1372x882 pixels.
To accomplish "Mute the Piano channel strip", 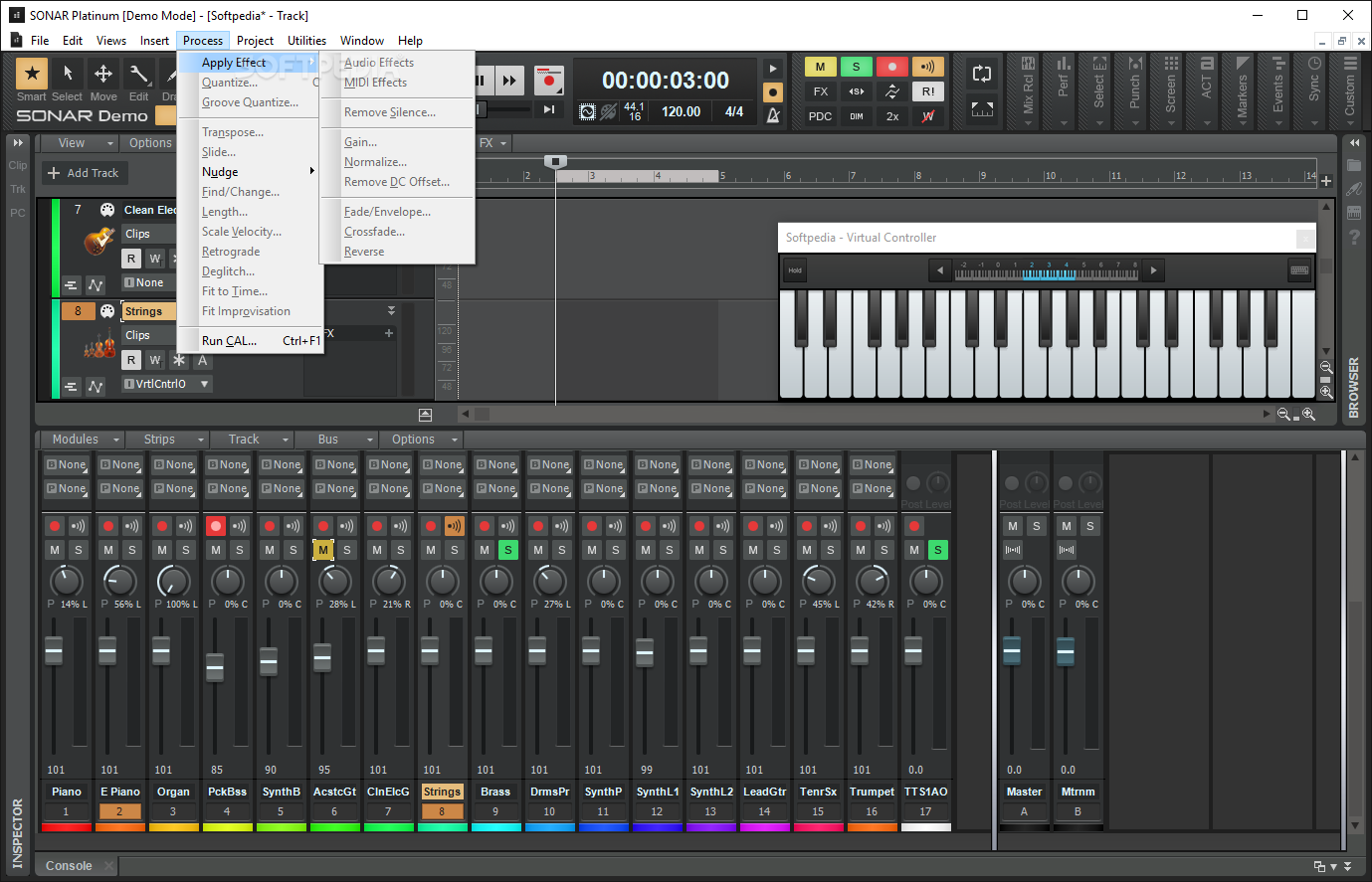I will pyautogui.click(x=55, y=550).
